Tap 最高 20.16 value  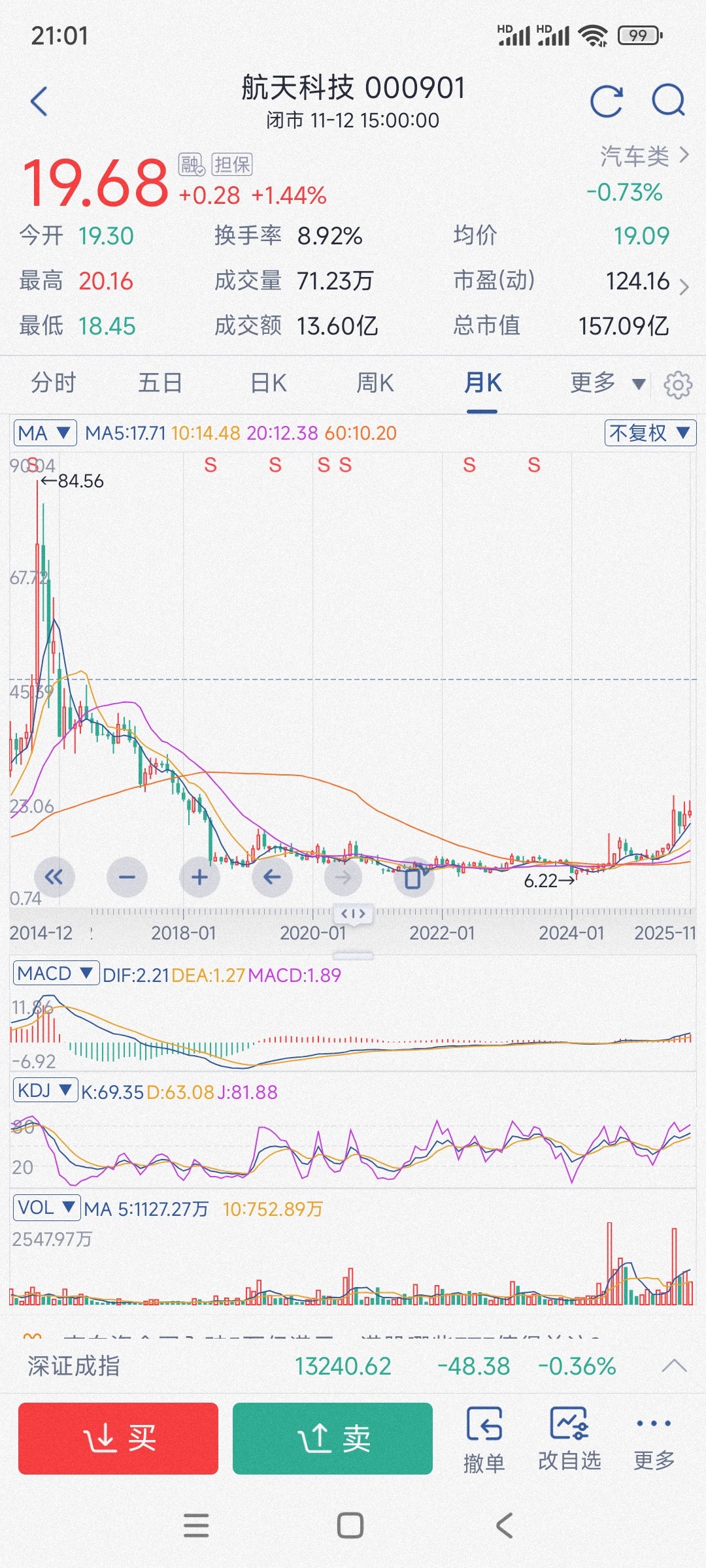click(106, 281)
